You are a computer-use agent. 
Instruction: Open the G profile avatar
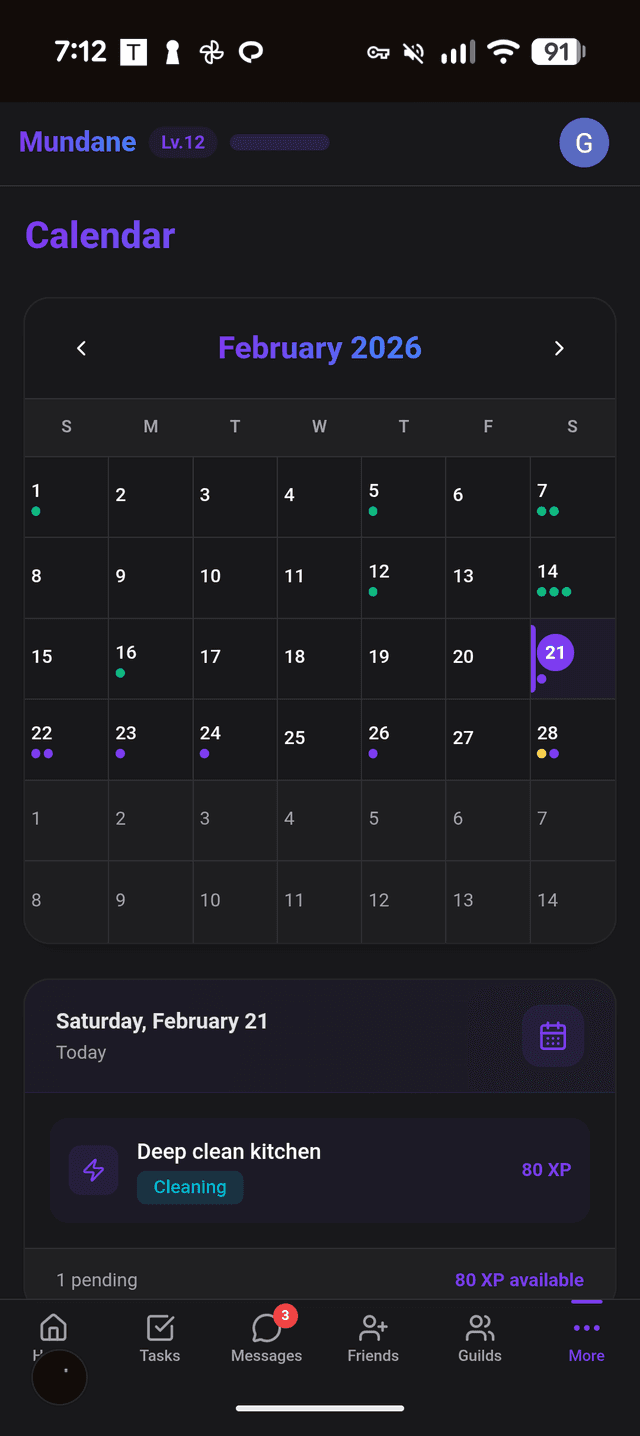coord(584,142)
